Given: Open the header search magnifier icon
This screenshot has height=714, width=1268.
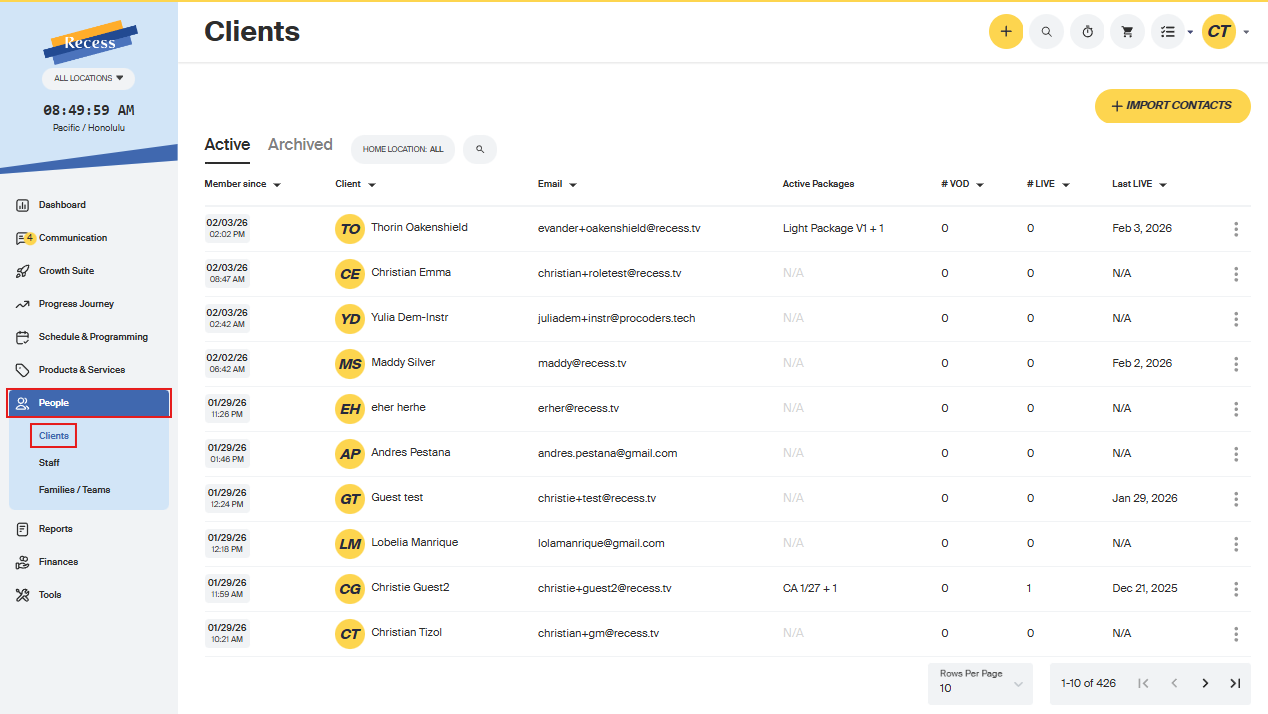Looking at the screenshot, I should coord(1047,32).
